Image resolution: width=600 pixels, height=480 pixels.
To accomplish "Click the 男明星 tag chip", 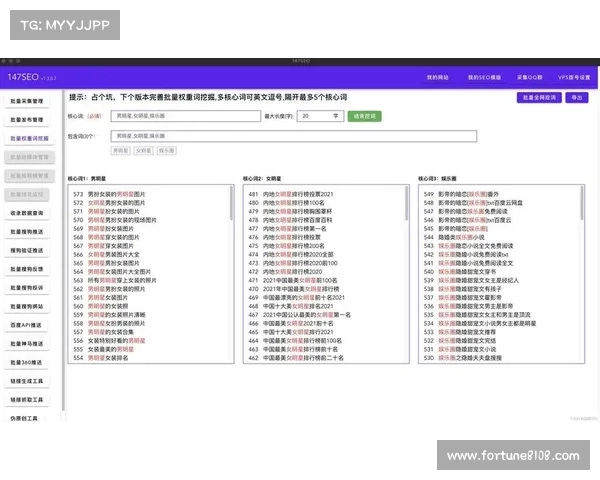I will pyautogui.click(x=121, y=151).
